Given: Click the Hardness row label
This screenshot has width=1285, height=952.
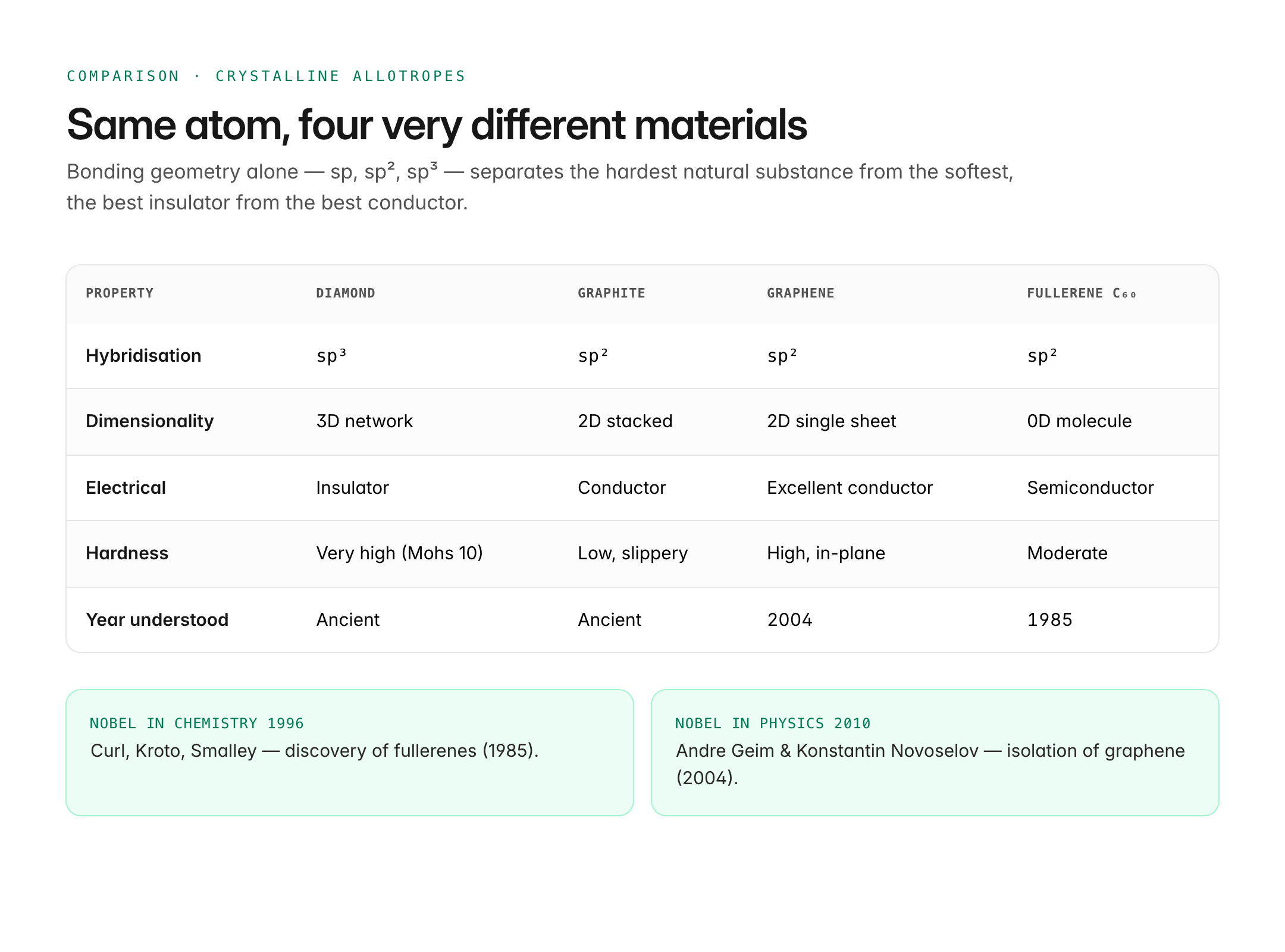Looking at the screenshot, I should pyautogui.click(x=127, y=553).
